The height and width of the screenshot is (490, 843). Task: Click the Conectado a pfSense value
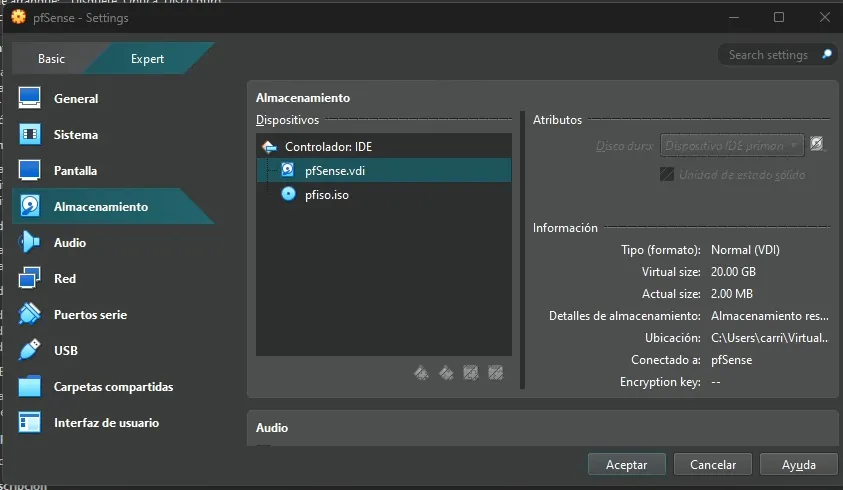pos(731,360)
